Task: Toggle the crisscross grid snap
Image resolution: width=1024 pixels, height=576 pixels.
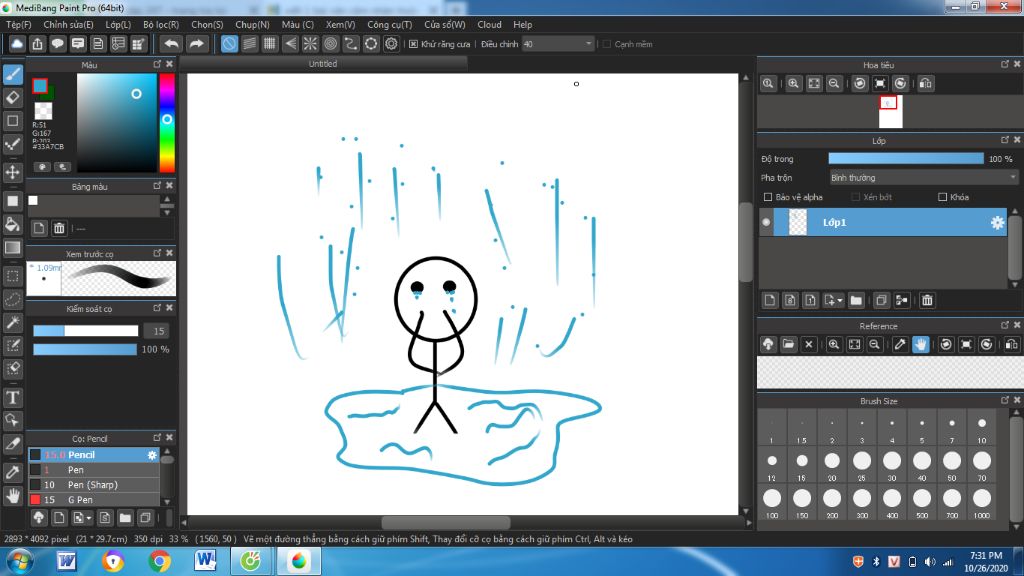Action: (270, 44)
